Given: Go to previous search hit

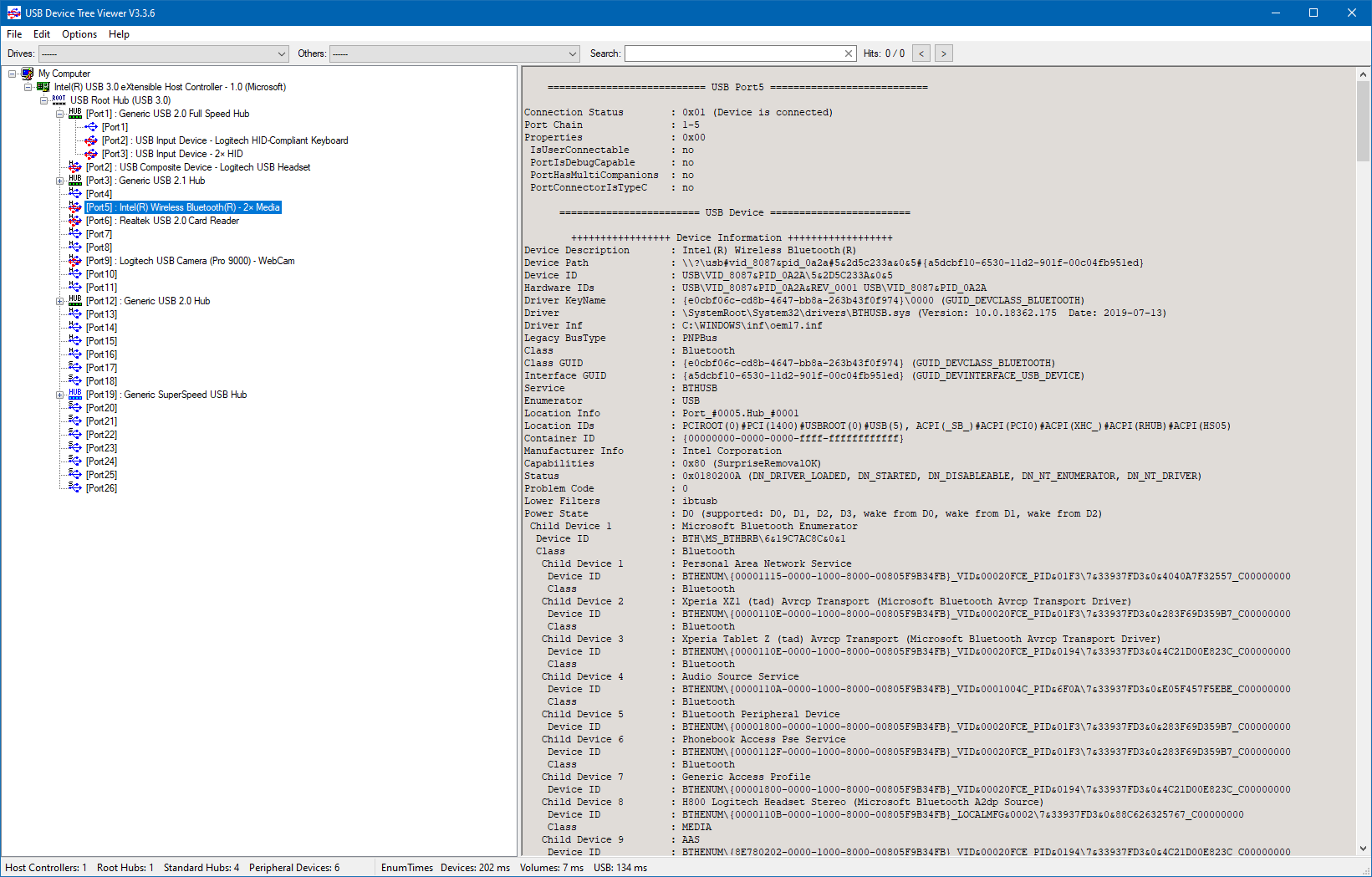Looking at the screenshot, I should click(x=921, y=54).
